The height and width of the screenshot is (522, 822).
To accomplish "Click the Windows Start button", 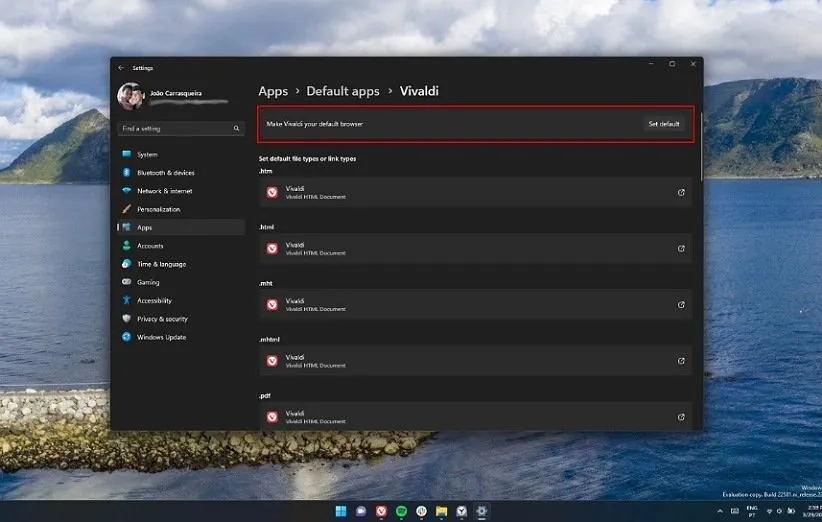I will pos(341,511).
